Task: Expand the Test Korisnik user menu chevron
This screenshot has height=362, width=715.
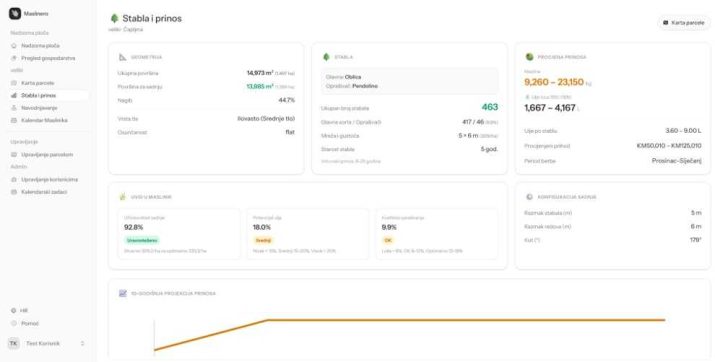Action: (x=83, y=343)
